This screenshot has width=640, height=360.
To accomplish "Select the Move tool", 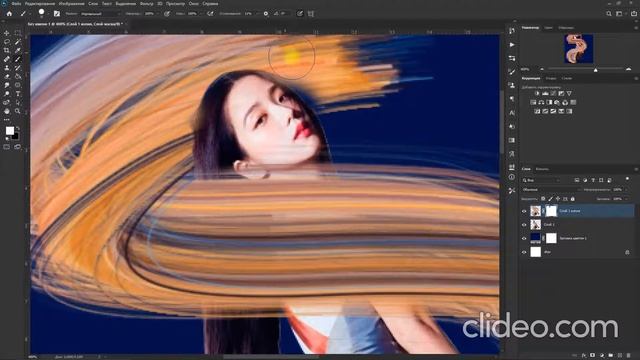I will click(7, 33).
